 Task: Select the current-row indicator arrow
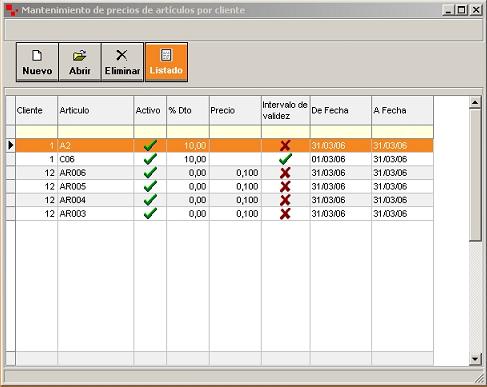(11, 145)
